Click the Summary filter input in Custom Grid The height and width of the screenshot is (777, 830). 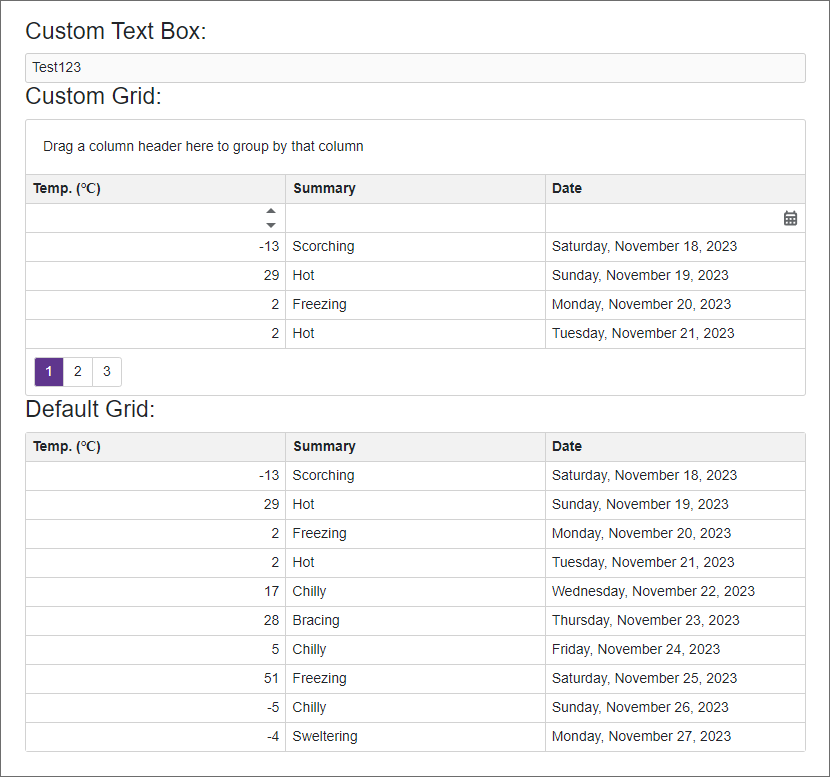click(415, 218)
